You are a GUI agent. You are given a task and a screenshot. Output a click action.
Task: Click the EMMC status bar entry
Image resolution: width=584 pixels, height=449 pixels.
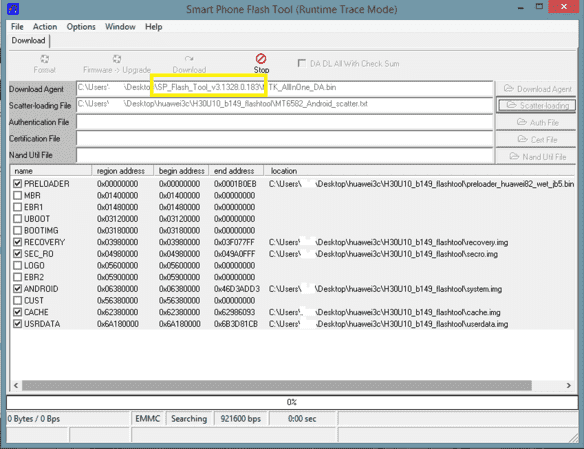[148, 418]
